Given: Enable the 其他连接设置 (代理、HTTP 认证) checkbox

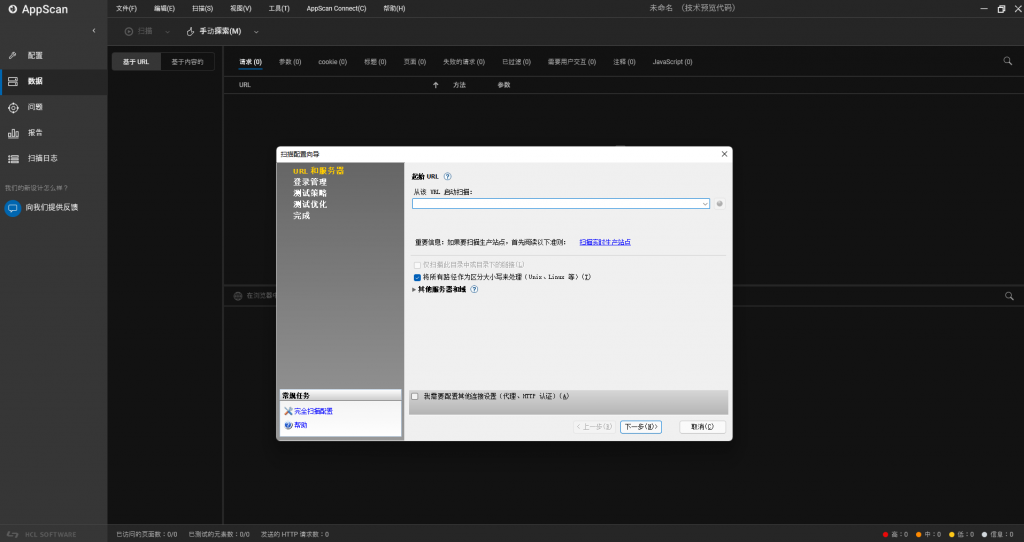Looking at the screenshot, I should [x=415, y=396].
